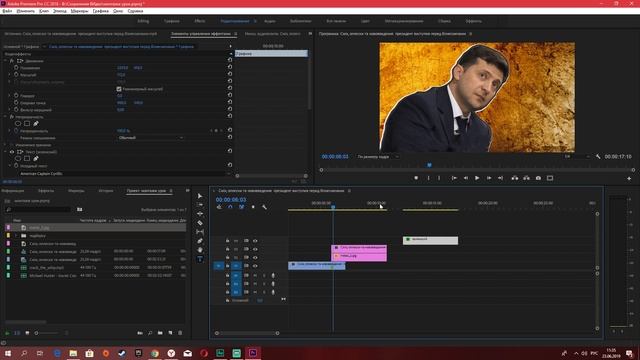Expand the Scale parameter
The width and height of the screenshot is (640, 360).
pyautogui.click(x=9, y=75)
